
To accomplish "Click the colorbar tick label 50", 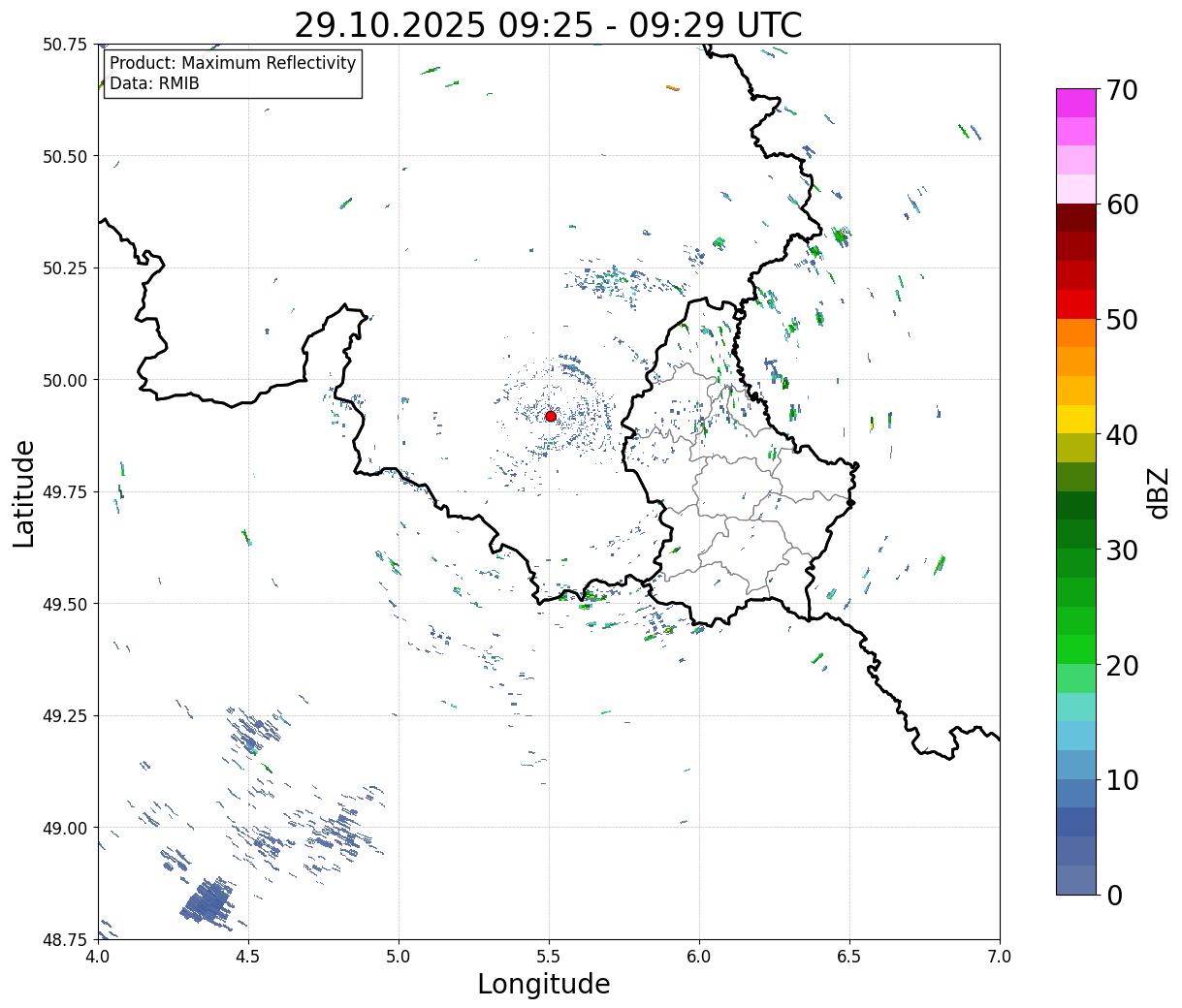I will tap(1121, 320).
